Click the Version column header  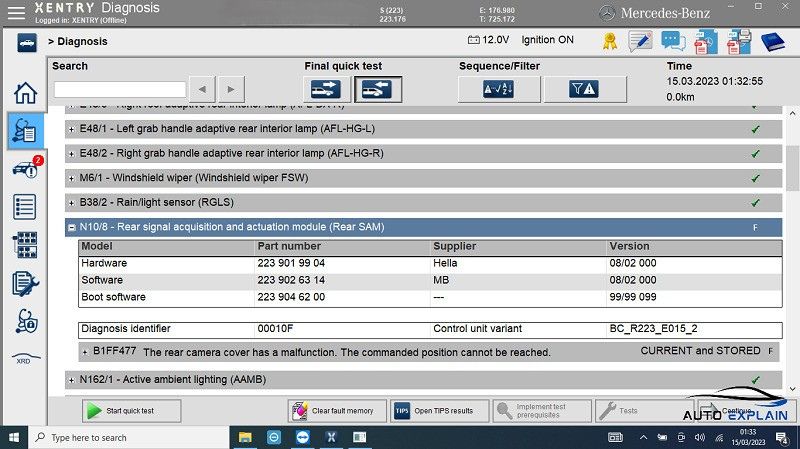click(629, 246)
